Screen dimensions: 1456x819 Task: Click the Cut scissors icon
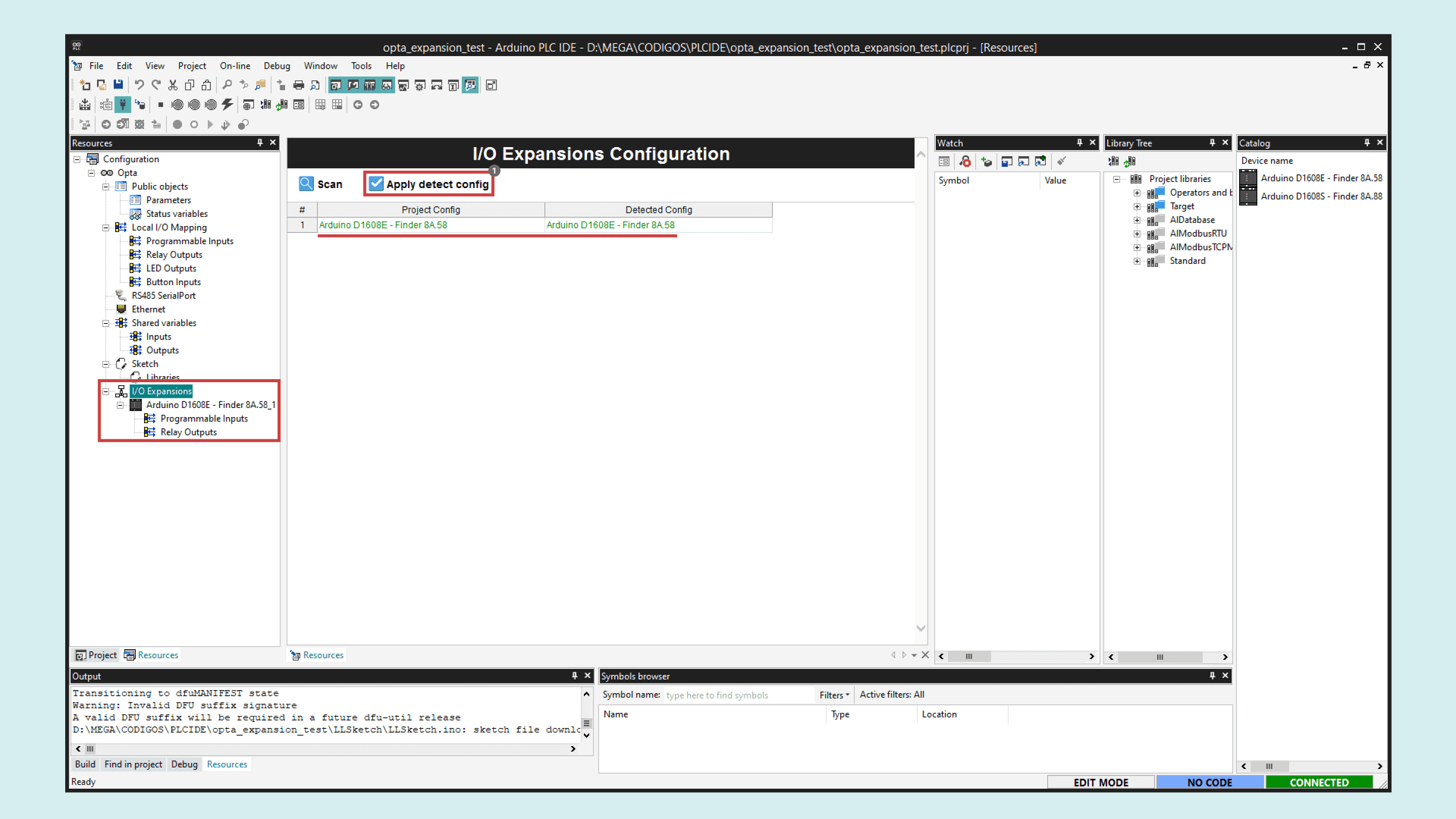173,85
